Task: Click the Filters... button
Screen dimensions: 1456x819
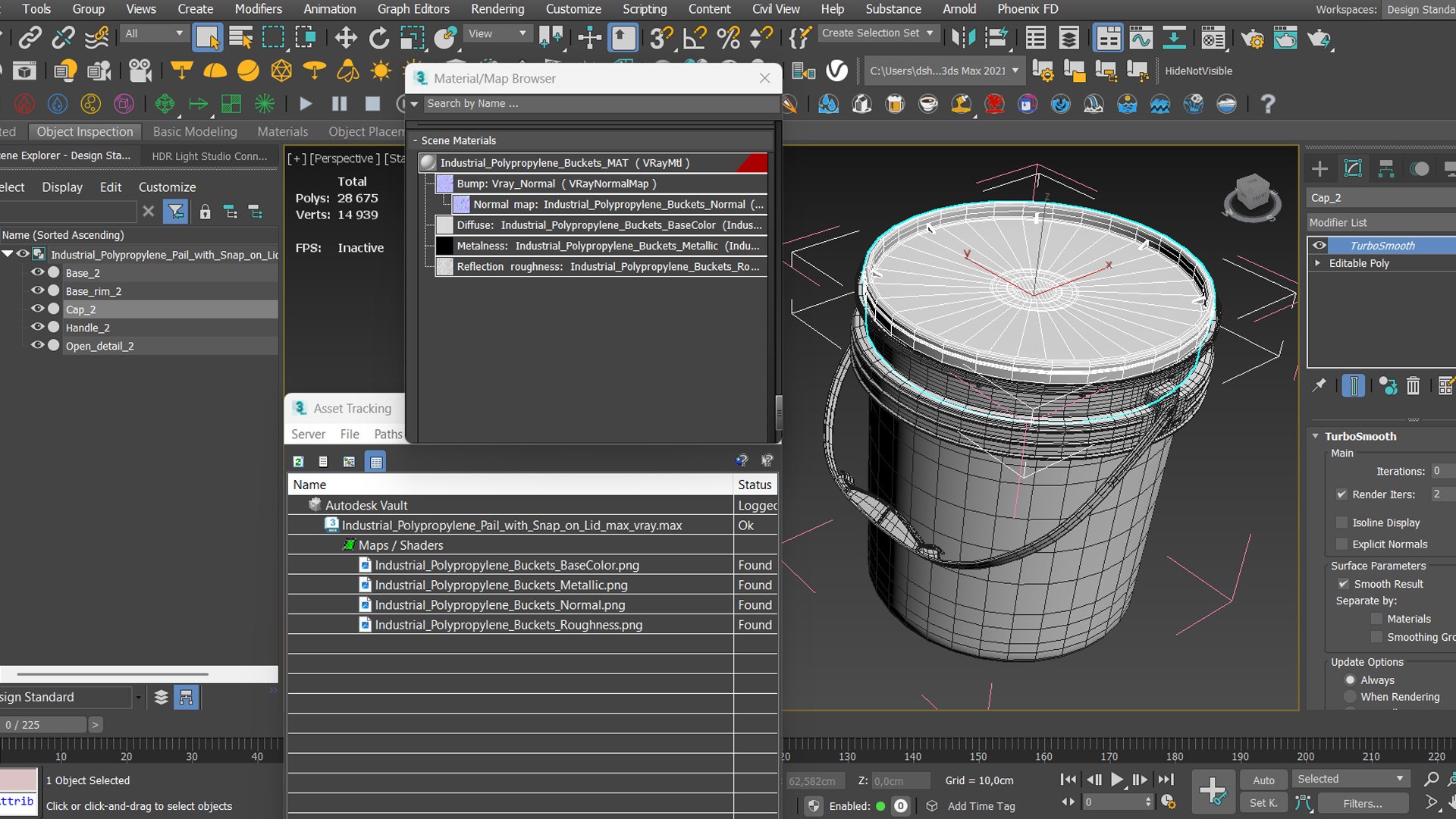Action: coord(1363,803)
